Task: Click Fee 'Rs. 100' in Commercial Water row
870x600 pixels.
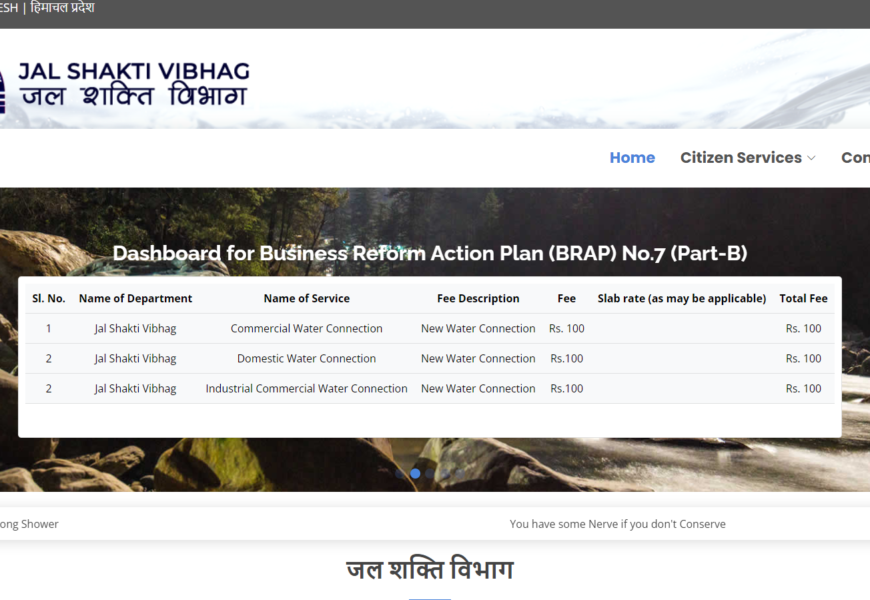Action: click(566, 329)
